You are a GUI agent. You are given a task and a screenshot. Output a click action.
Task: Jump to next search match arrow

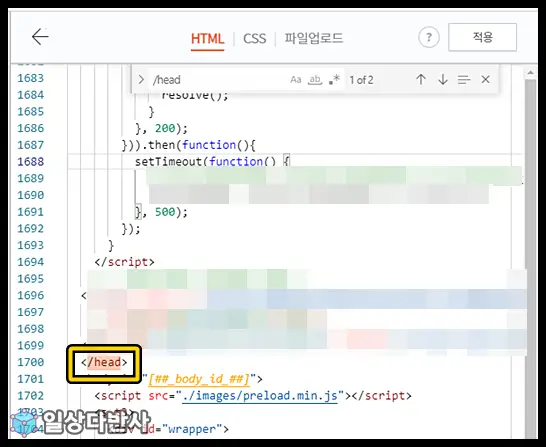coord(443,80)
